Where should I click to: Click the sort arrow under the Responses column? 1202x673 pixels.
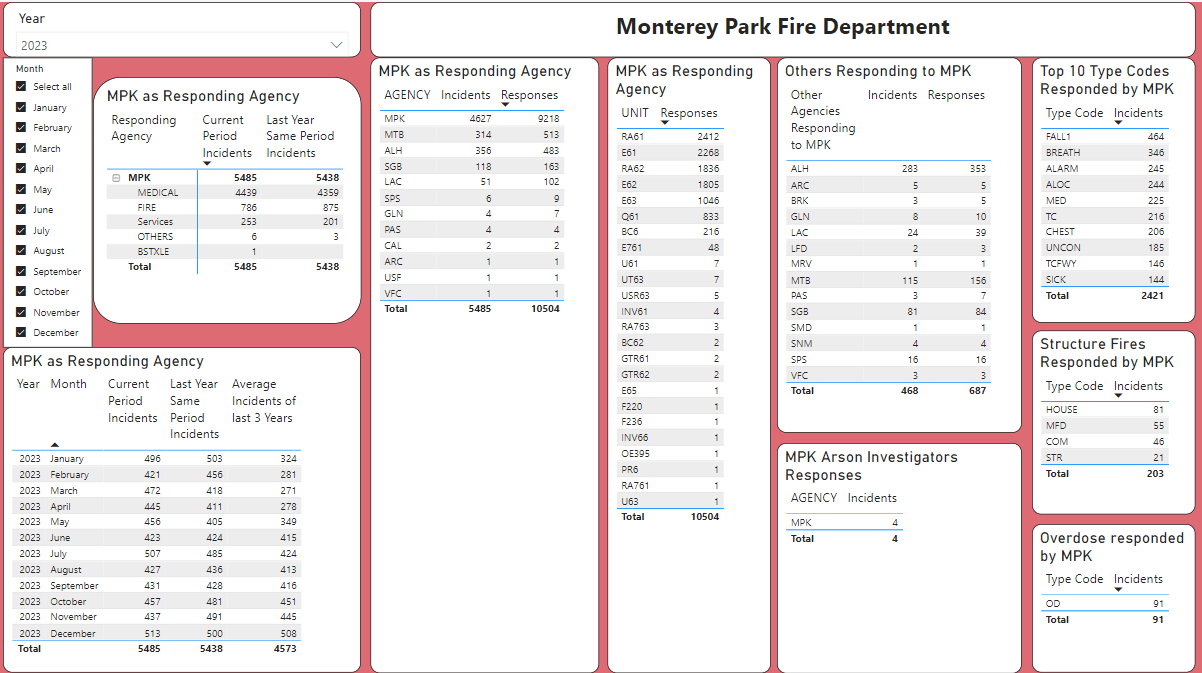[x=506, y=104]
